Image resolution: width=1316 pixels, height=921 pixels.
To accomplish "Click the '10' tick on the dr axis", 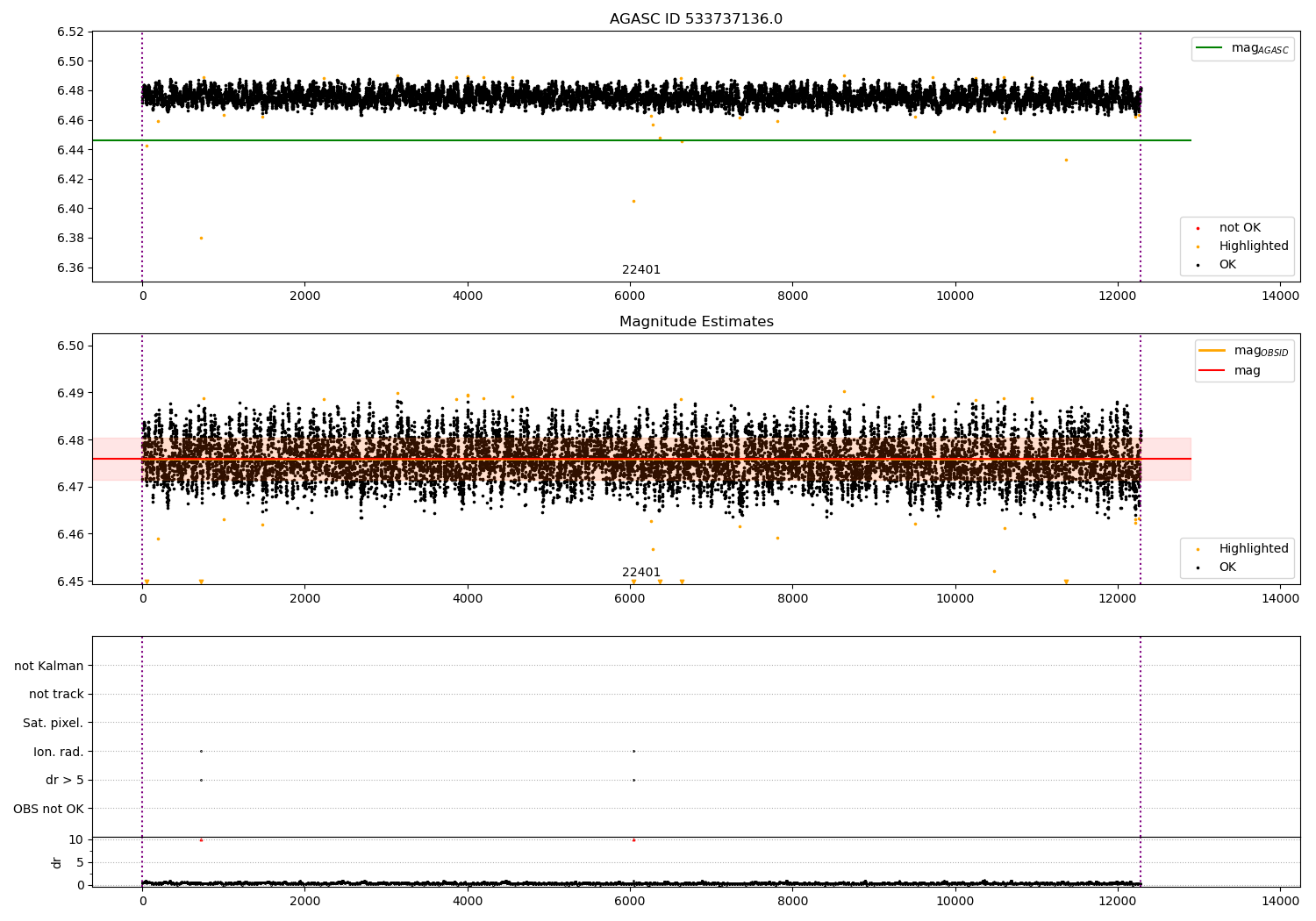I will (76, 839).
